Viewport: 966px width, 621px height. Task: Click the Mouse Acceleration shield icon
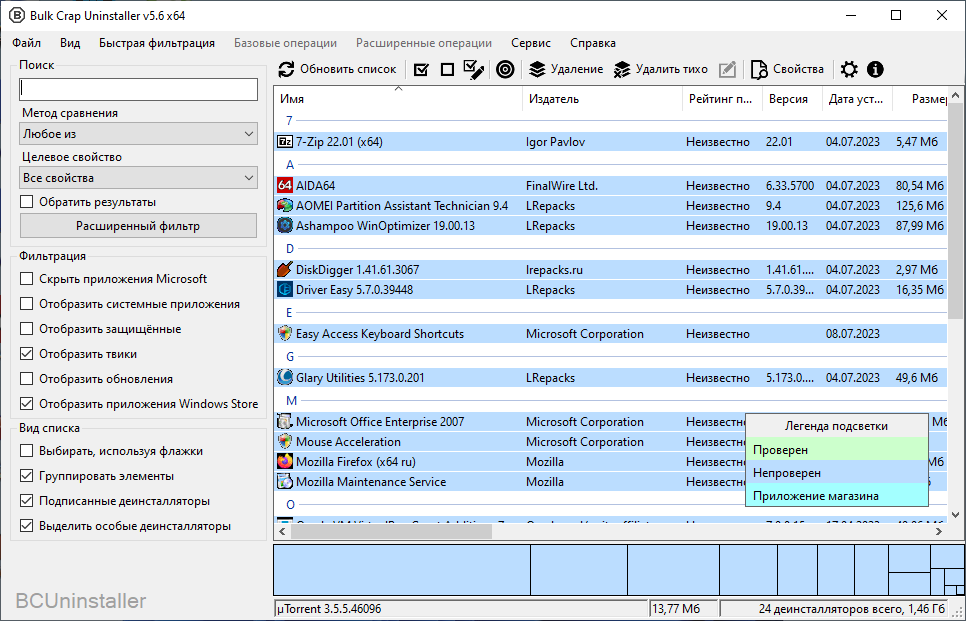click(x=285, y=442)
